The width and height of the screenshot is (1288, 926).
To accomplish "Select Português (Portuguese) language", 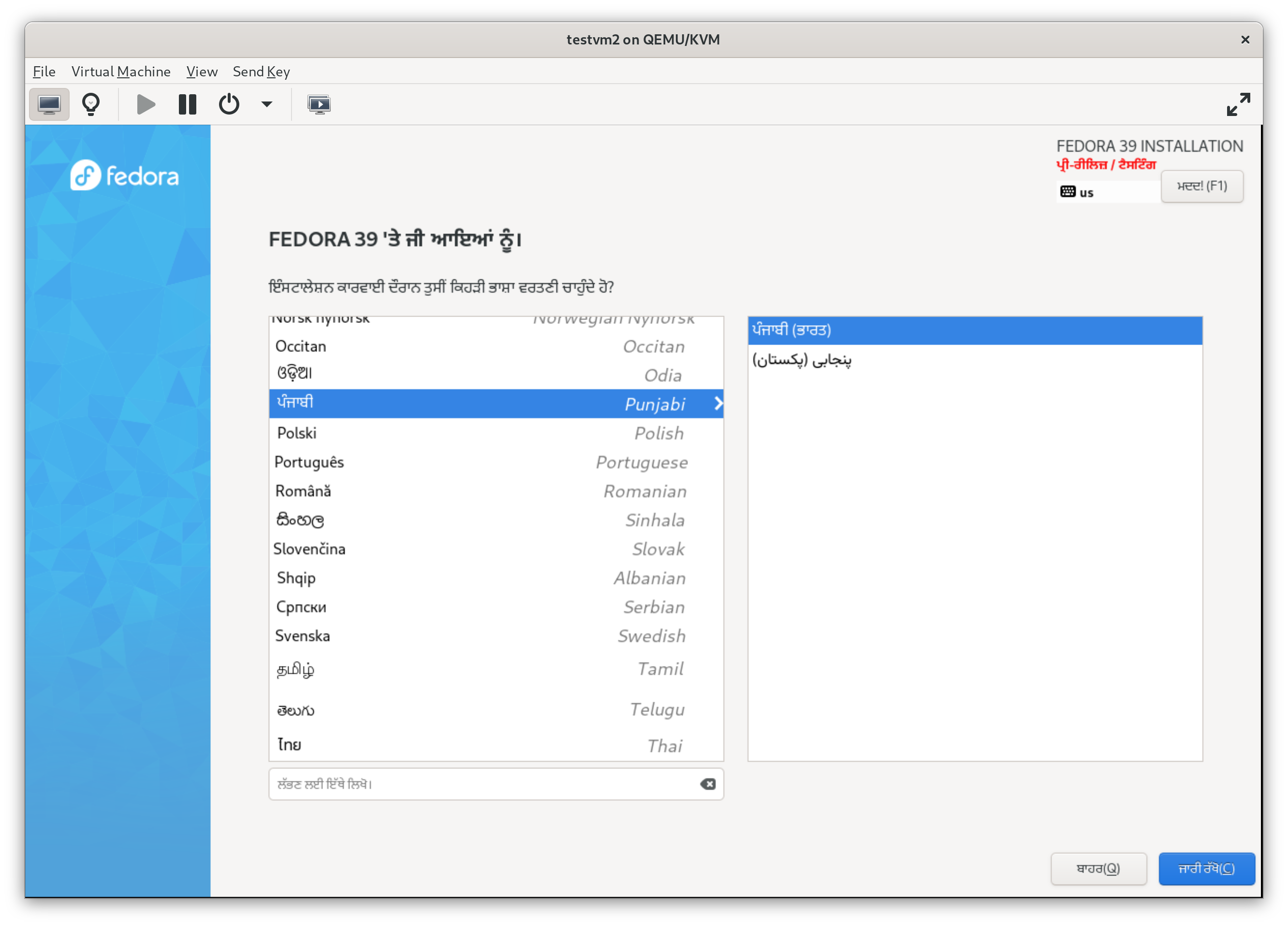I will (497, 462).
